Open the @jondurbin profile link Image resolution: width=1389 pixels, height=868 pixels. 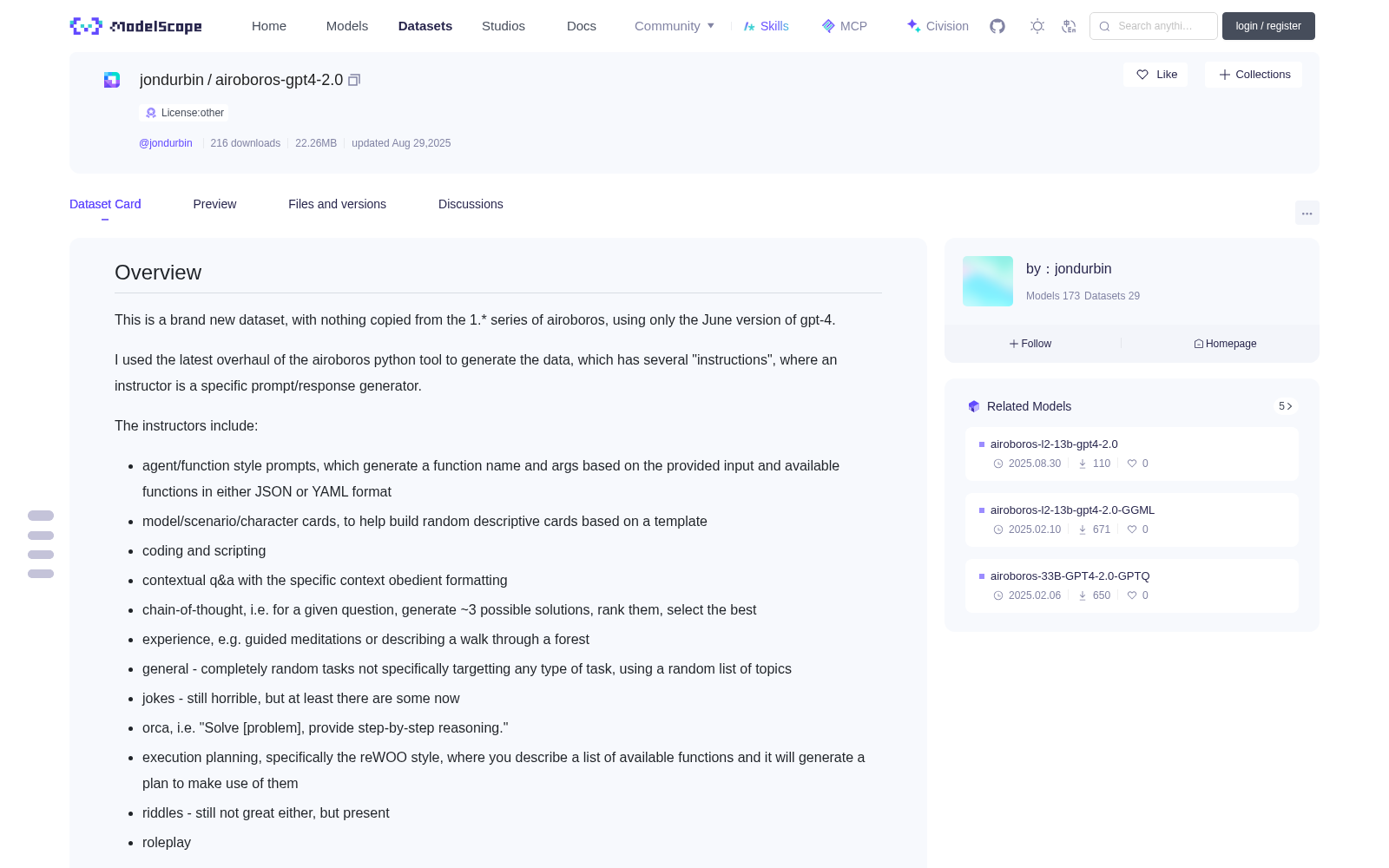click(x=166, y=143)
